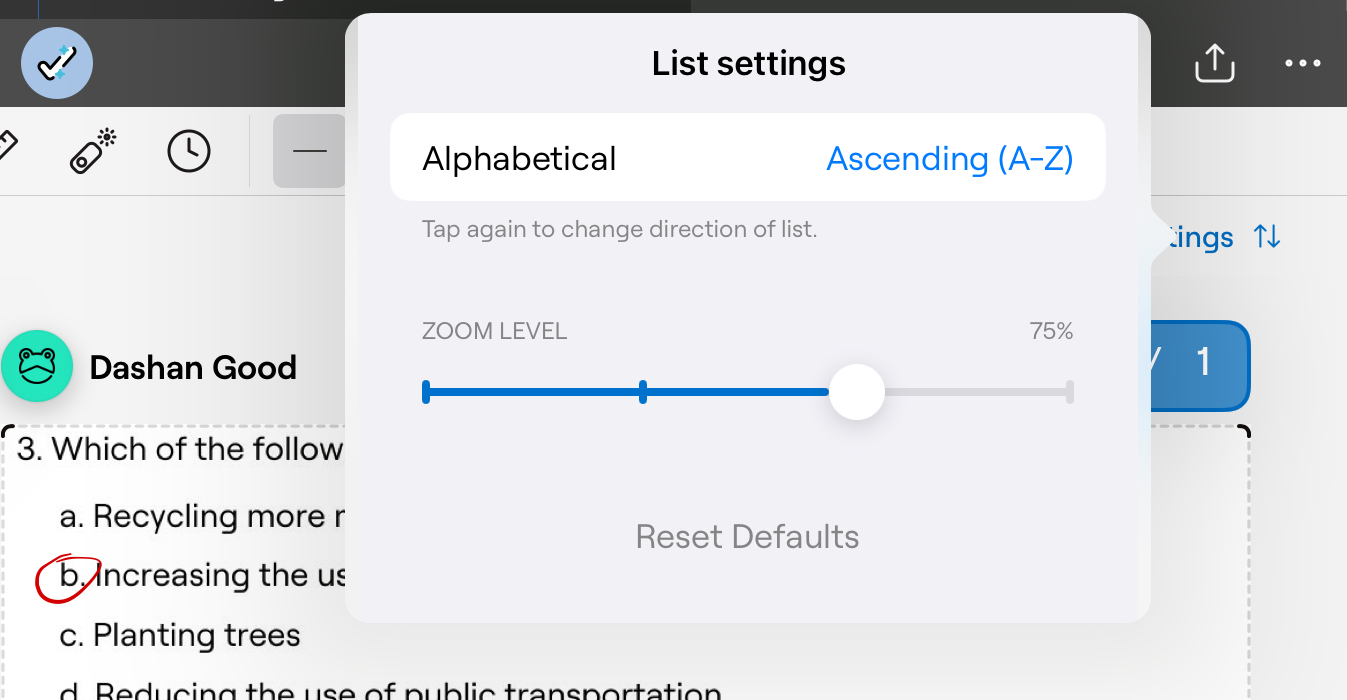Select answer option a. Recycling more
Viewport: 1347px width, 700px height.
(192, 516)
